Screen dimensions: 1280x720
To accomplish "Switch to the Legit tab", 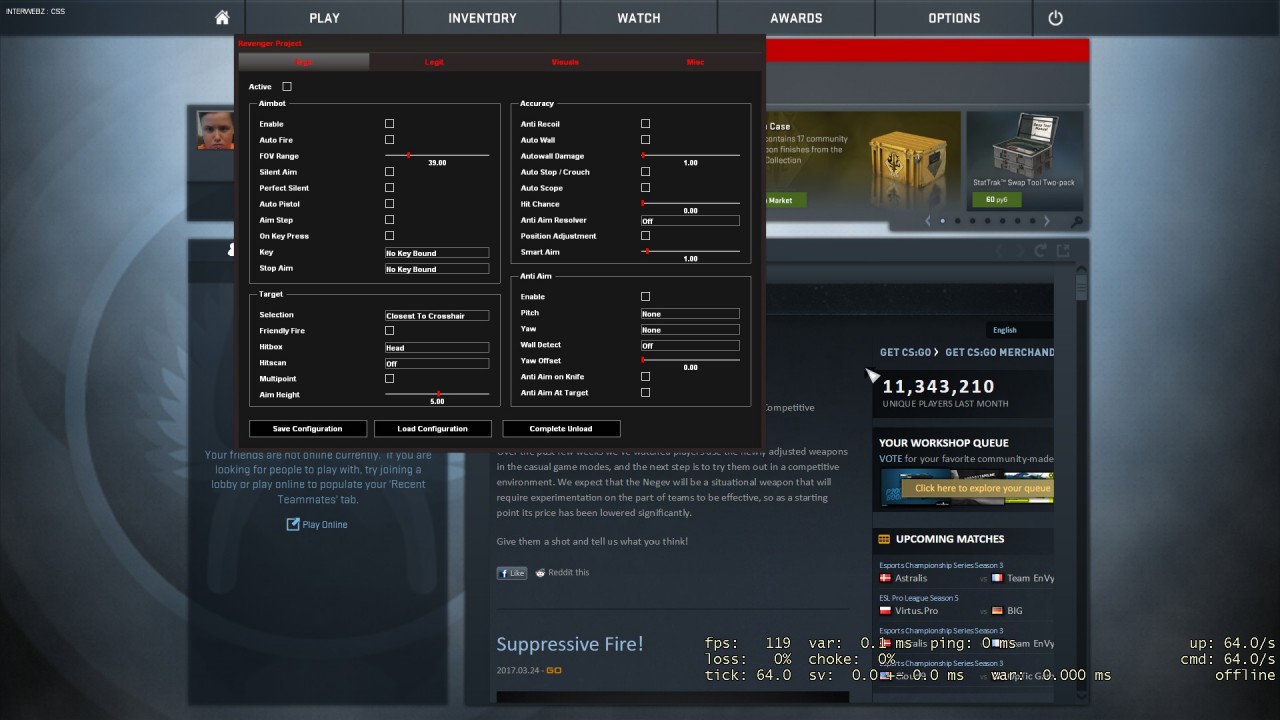I will (434, 62).
